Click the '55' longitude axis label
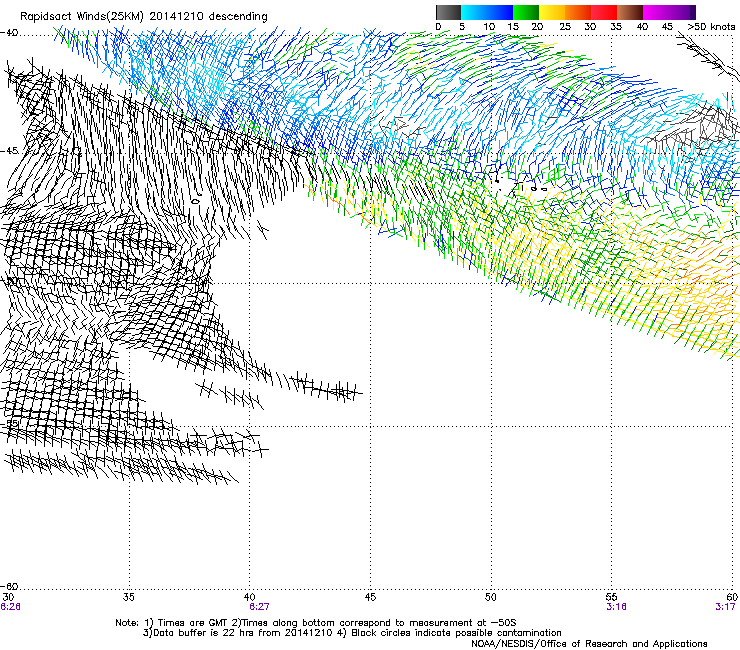The height and width of the screenshot is (650, 740). [612, 597]
